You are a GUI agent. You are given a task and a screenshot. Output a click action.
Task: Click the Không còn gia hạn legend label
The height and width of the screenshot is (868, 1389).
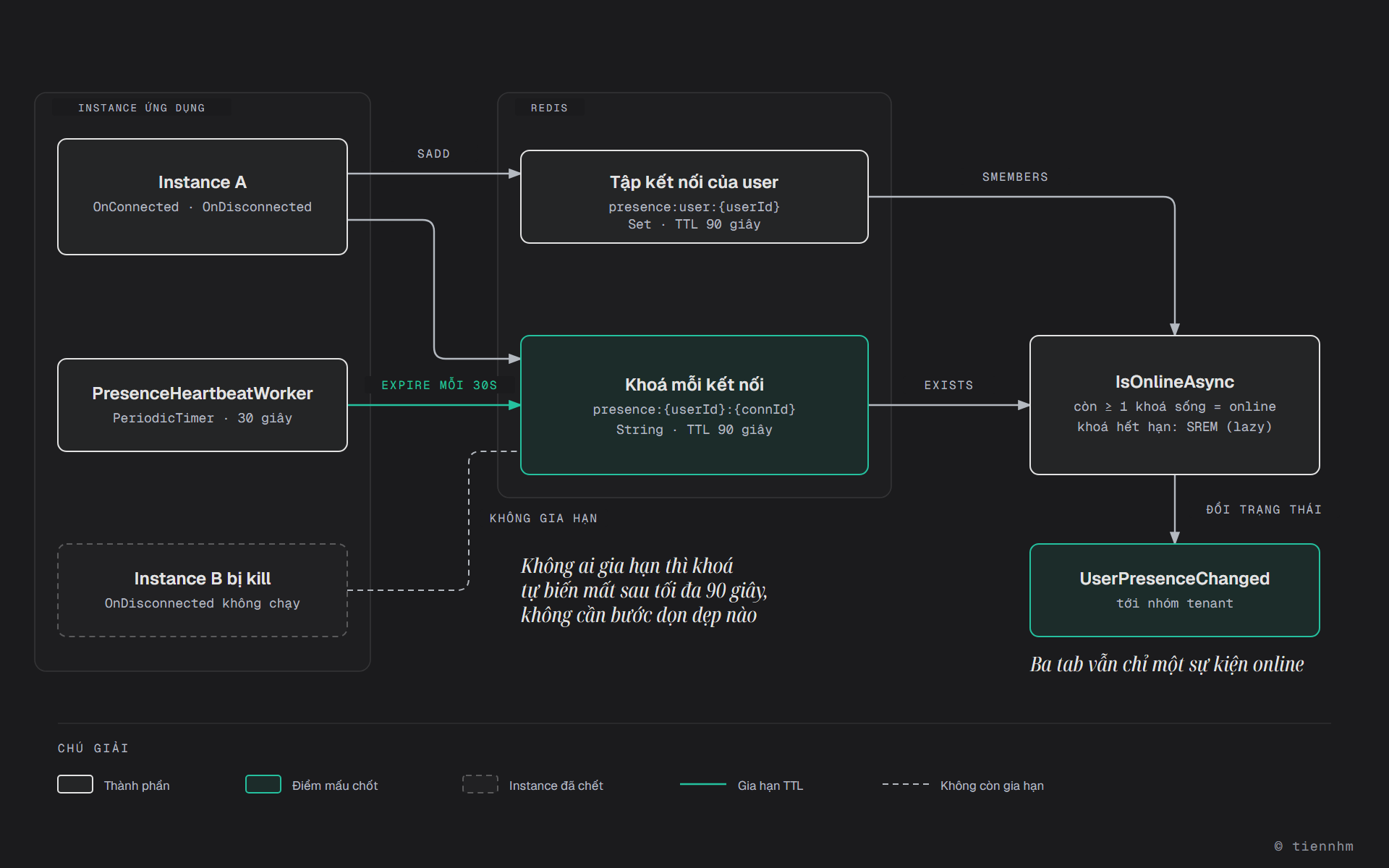tap(992, 786)
